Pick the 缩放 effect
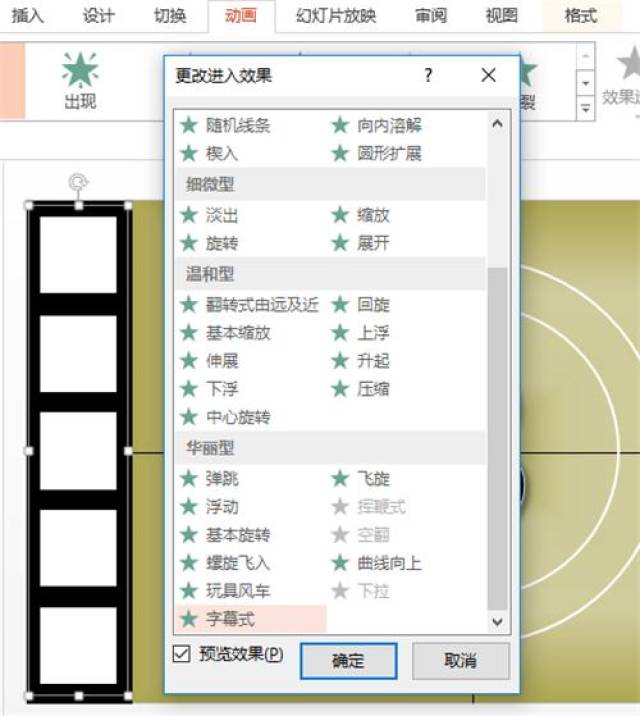 [x=361, y=215]
